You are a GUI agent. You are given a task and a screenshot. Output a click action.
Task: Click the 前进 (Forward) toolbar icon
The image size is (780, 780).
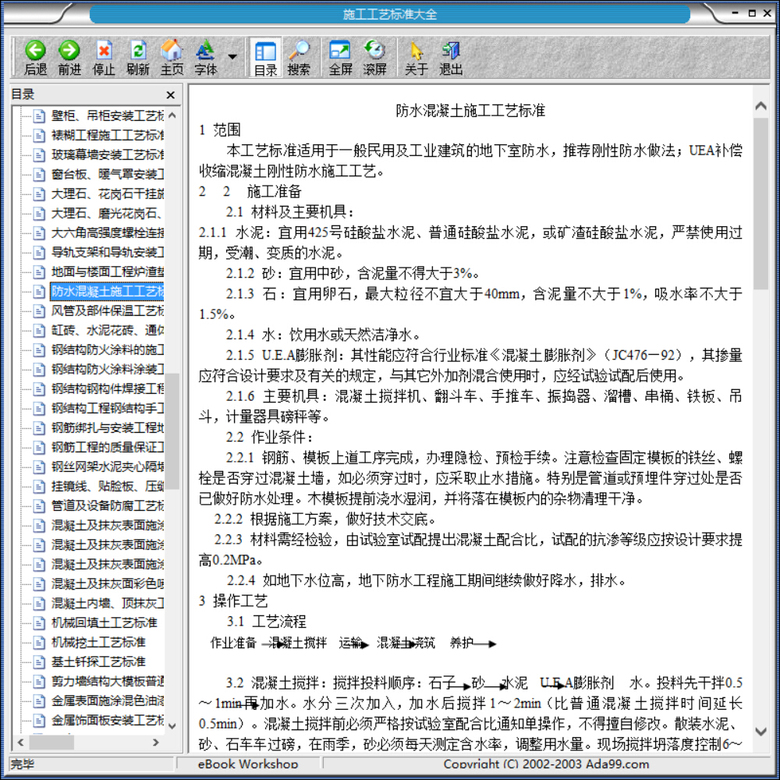(x=69, y=58)
